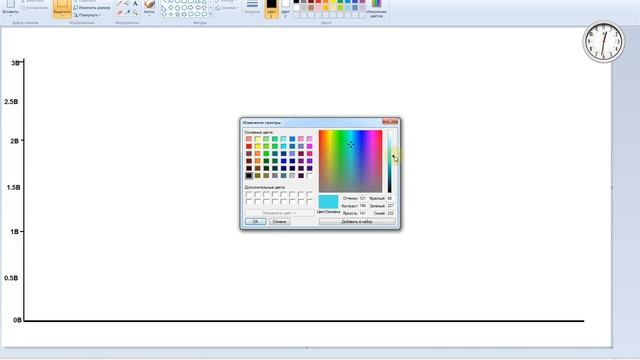Open the Select dropdown arrow
The image size is (640, 360).
tap(62, 16)
